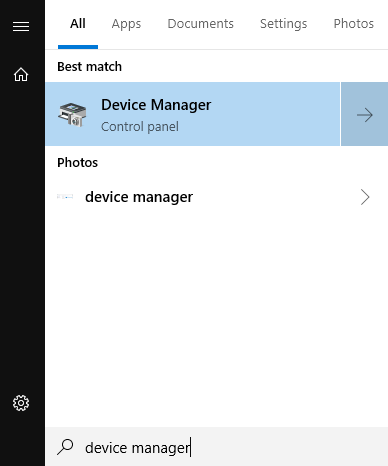Open Device Manager Control panel result

coord(193,114)
